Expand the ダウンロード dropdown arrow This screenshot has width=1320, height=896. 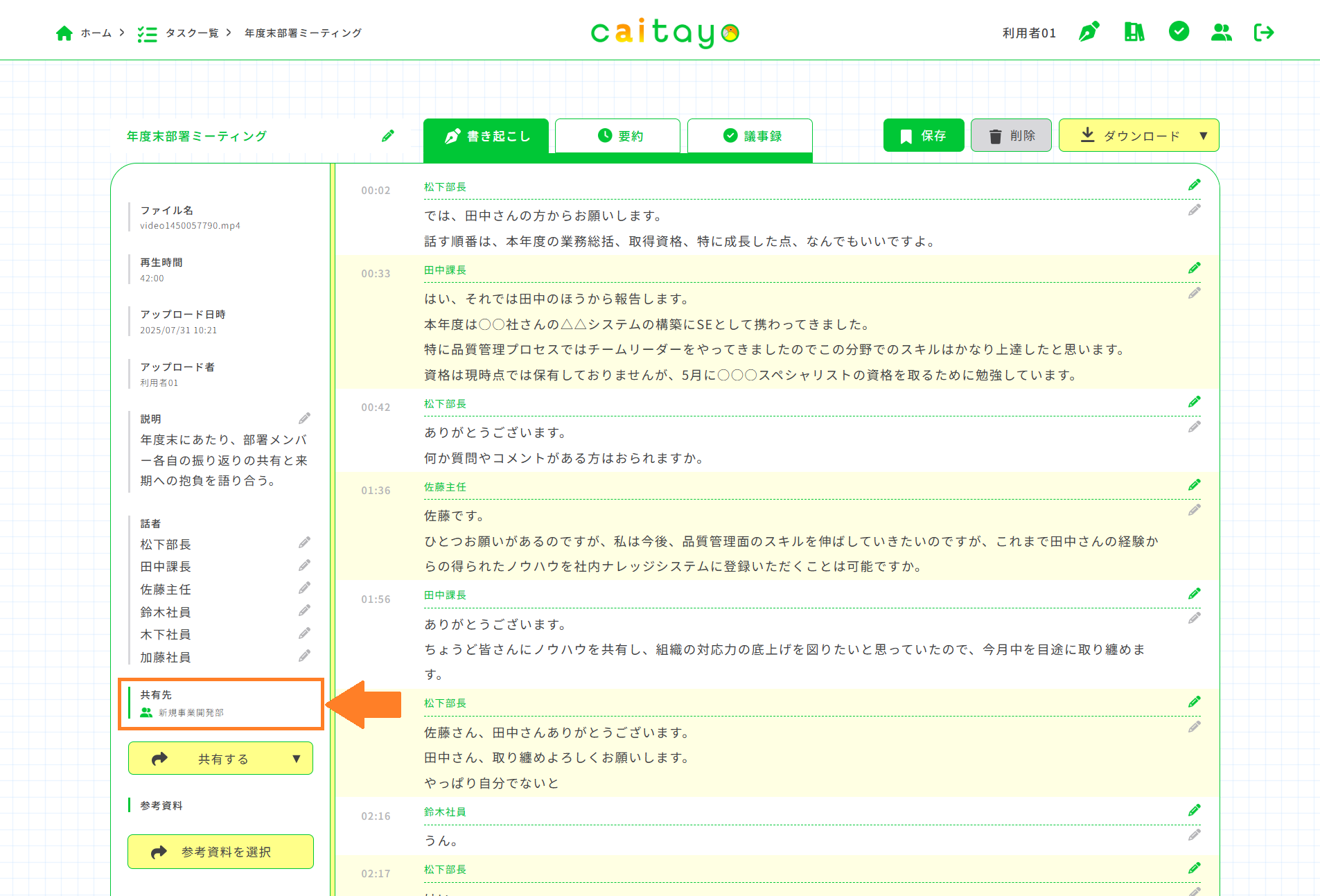coord(1203,136)
